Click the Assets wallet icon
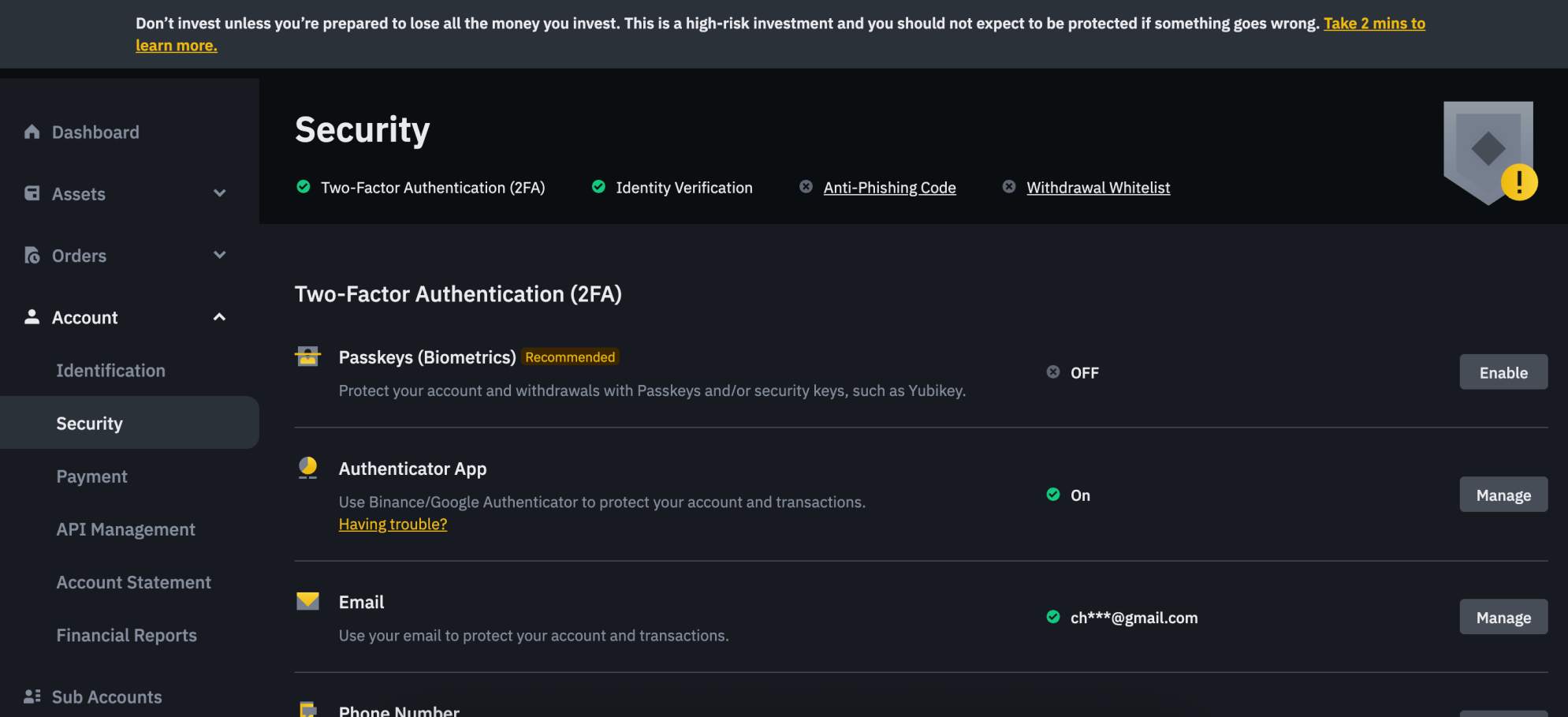 (32, 193)
